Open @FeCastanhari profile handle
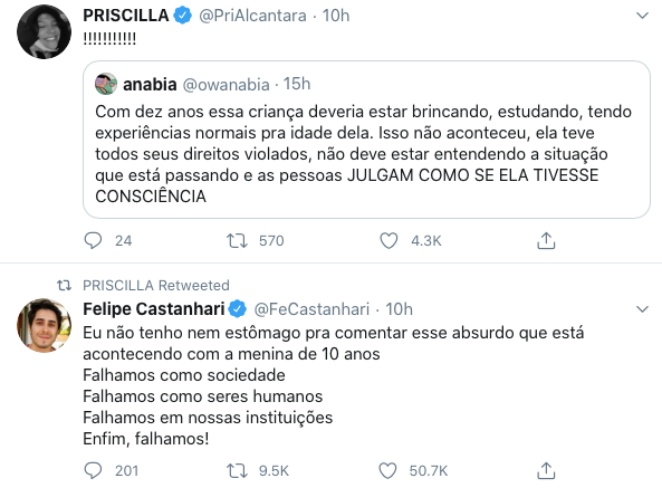Image resolution: width=662 pixels, height=488 pixels. point(316,308)
